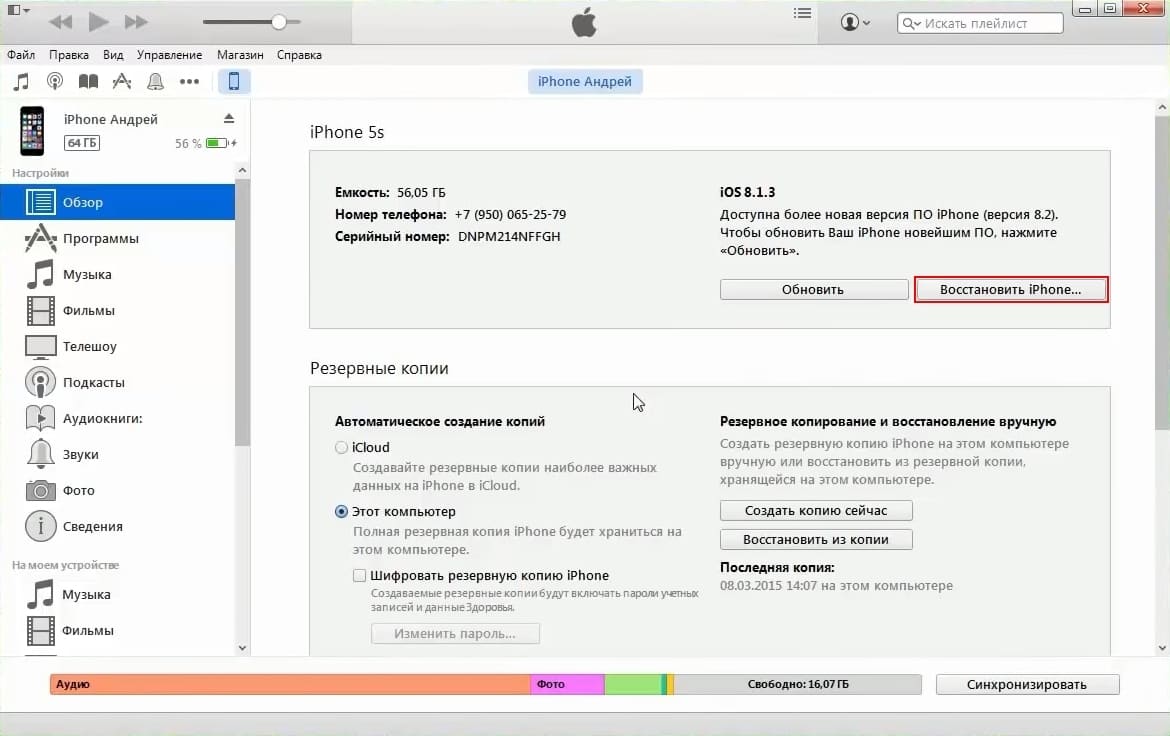Viewport: 1170px width, 736px height.
Task: Click the Свободно: 16,07 ГБ segment
Action: click(x=798, y=684)
